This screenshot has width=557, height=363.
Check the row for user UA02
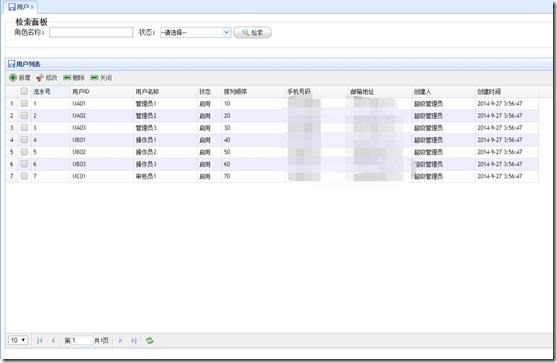tap(24, 115)
